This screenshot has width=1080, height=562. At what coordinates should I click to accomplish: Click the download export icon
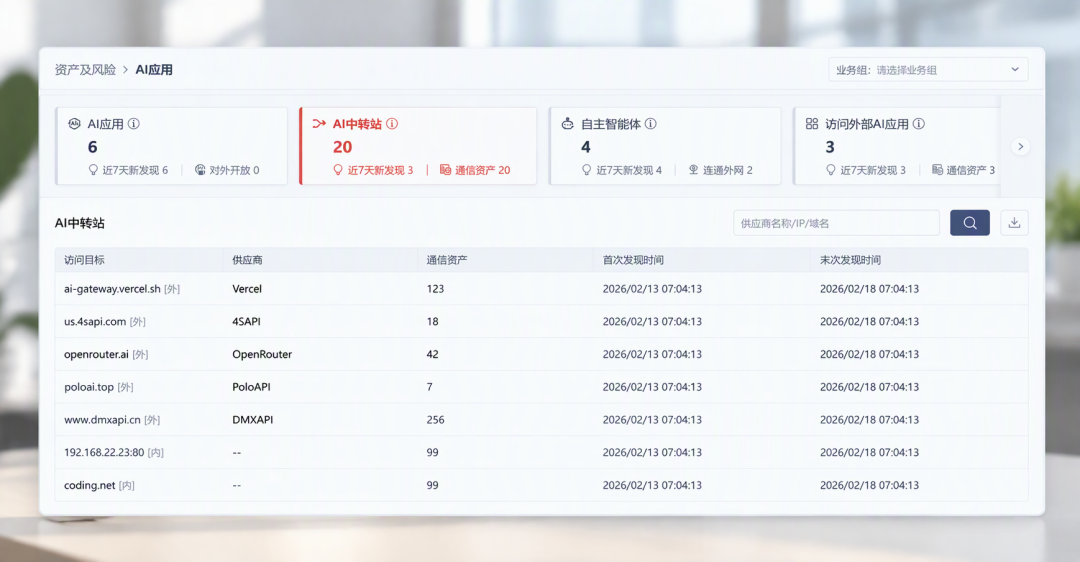click(x=1015, y=222)
